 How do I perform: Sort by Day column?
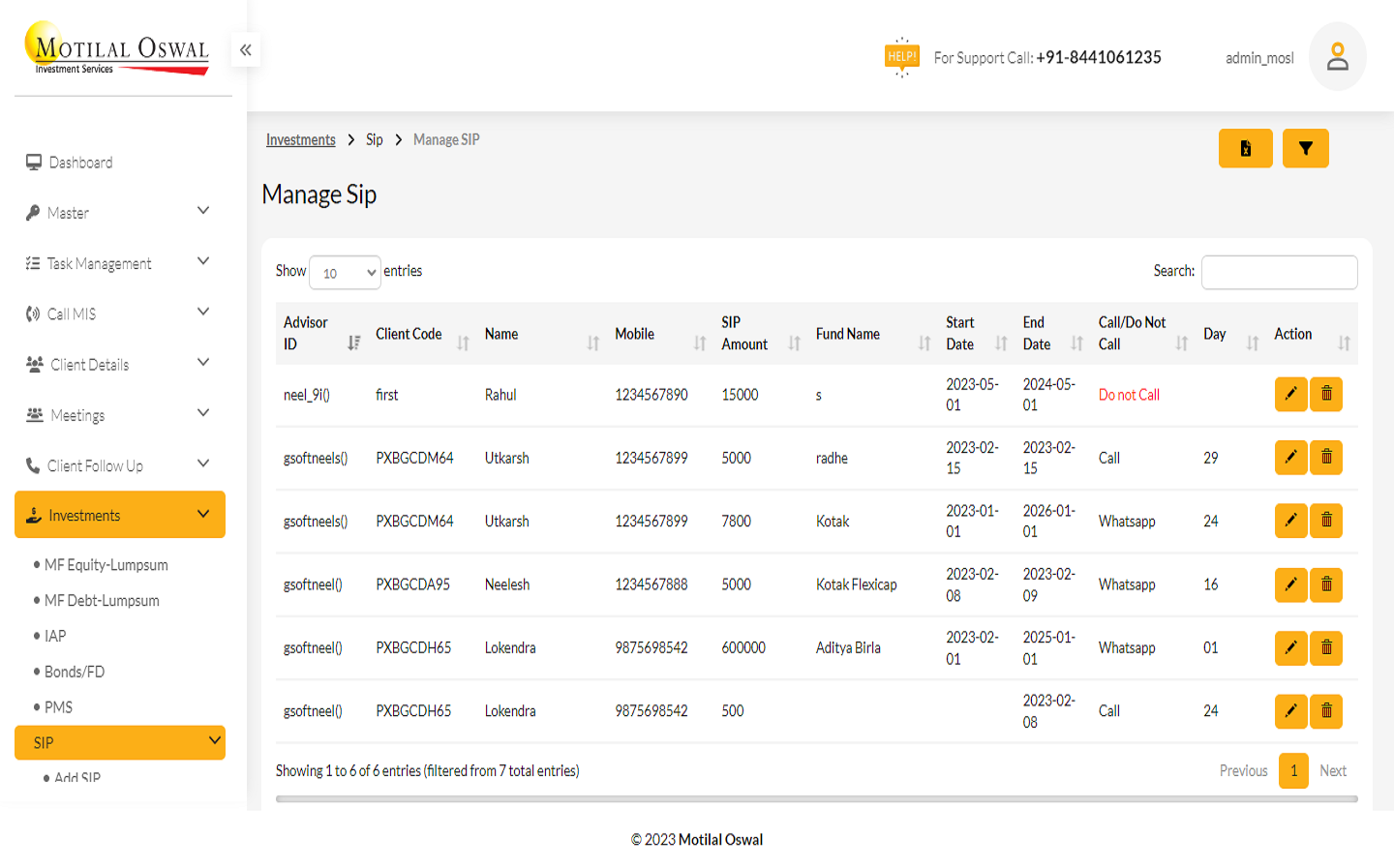[x=1231, y=333]
